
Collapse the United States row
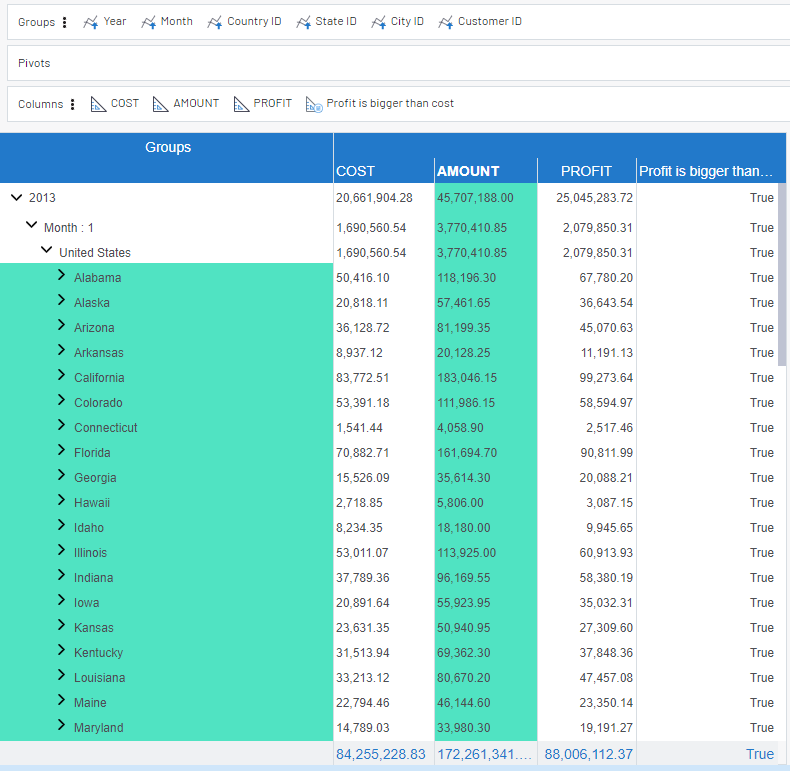(46, 251)
